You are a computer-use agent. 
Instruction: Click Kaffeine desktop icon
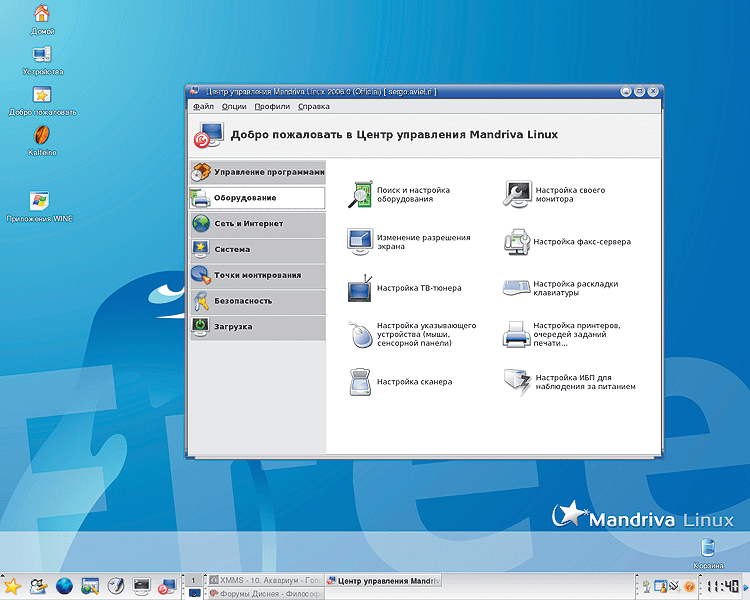point(42,142)
